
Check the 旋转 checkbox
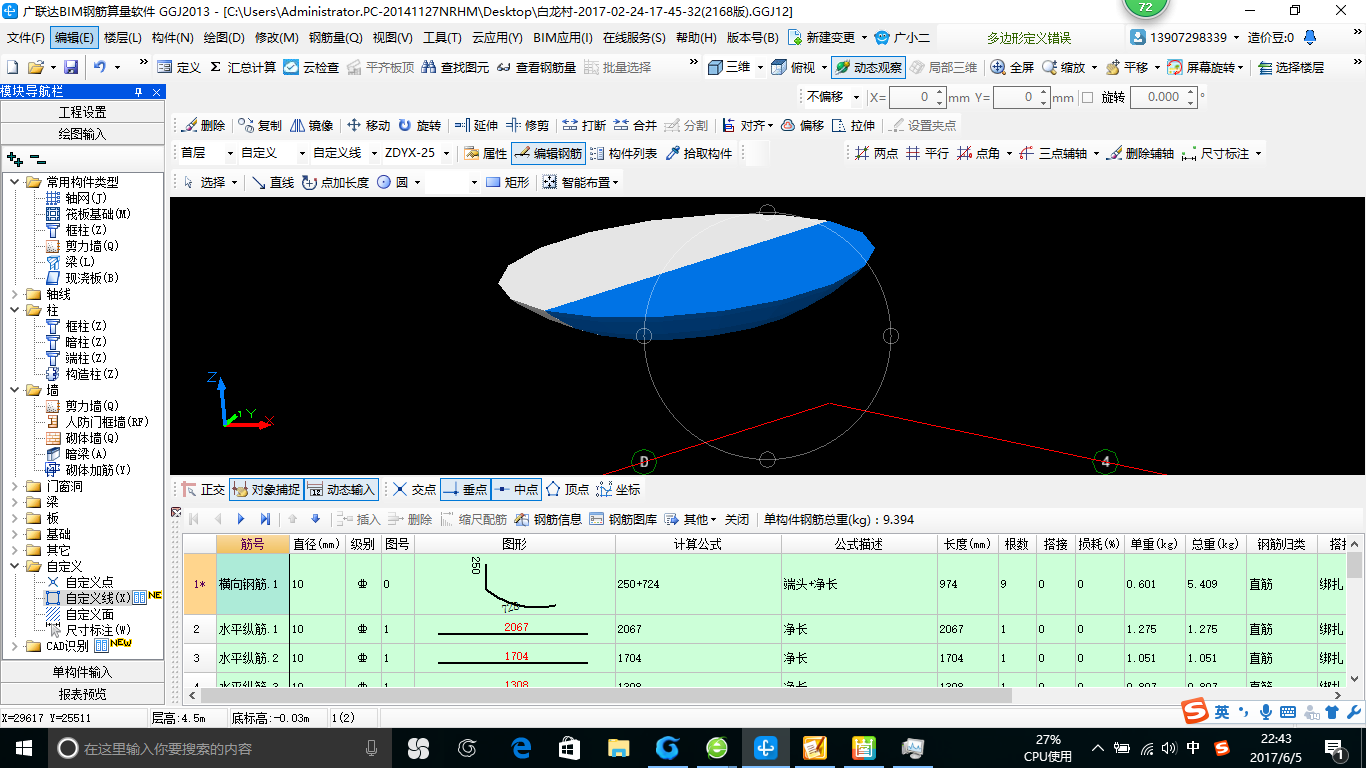1087,97
